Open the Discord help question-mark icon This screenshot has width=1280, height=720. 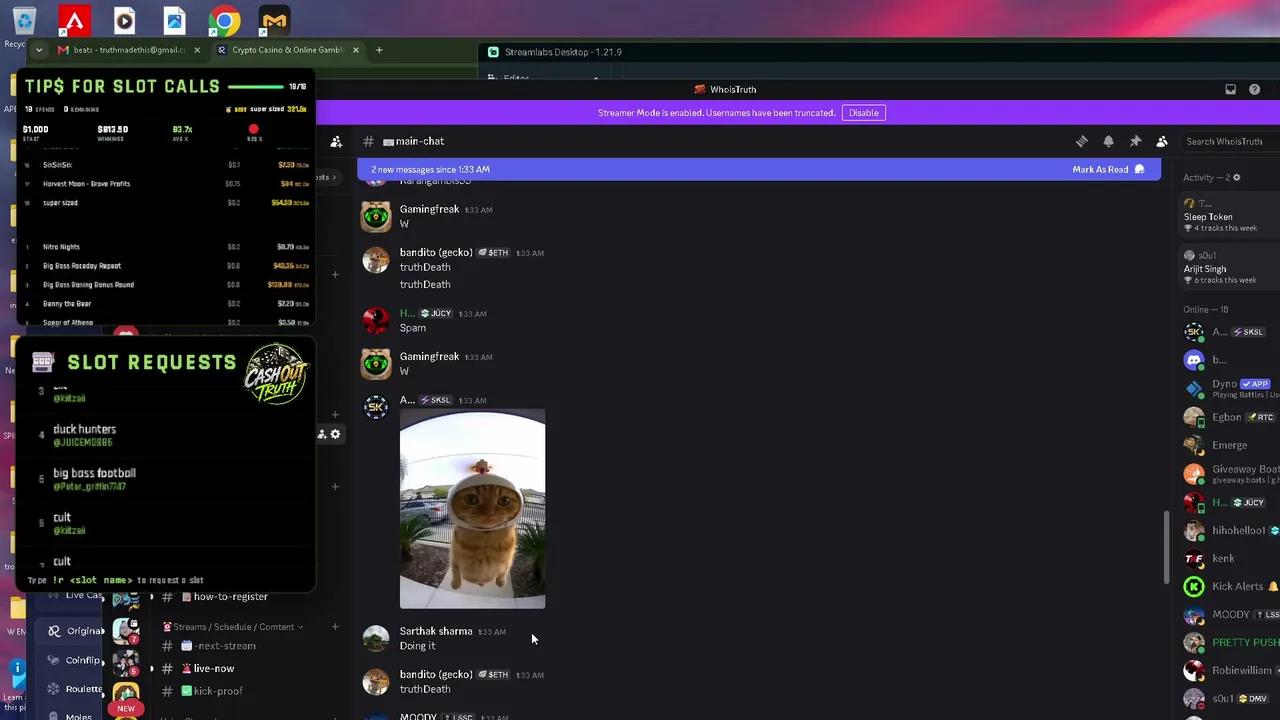pyautogui.click(x=1255, y=89)
